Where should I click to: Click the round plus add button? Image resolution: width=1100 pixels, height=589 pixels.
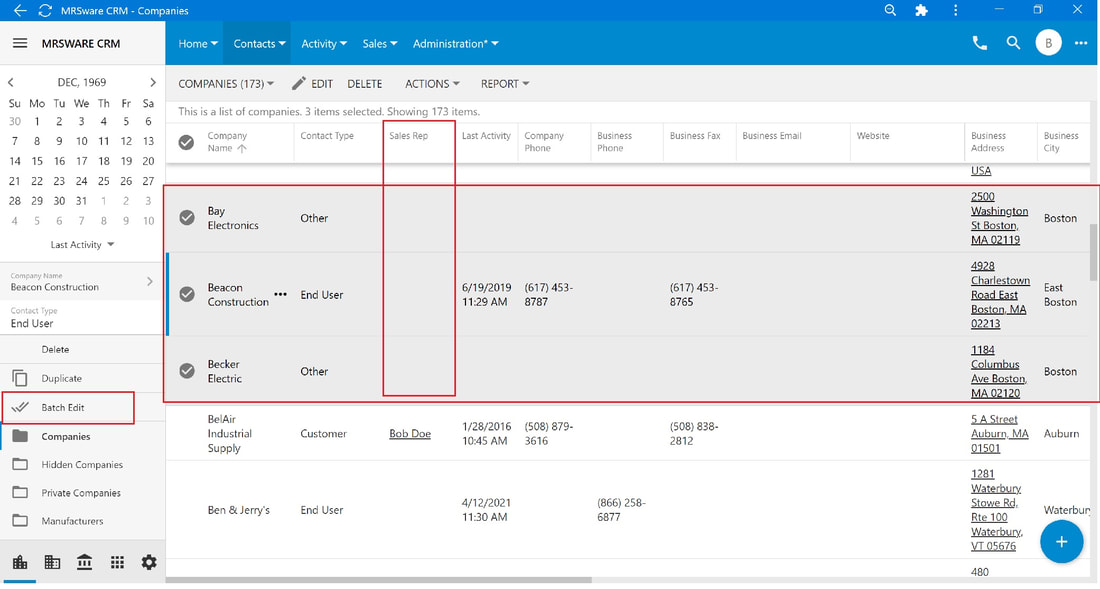[x=1061, y=541]
